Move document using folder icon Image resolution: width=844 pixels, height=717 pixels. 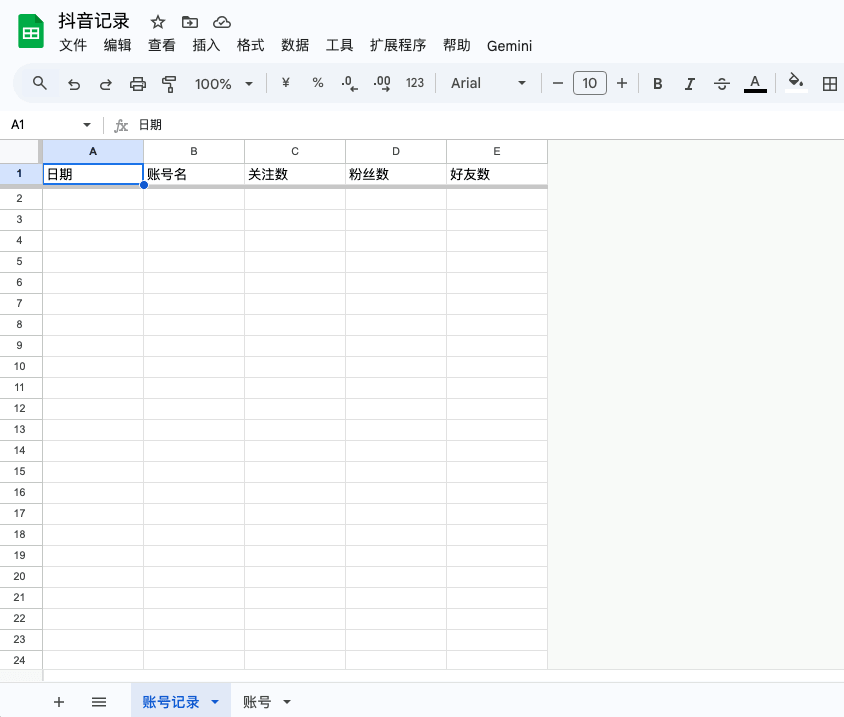pyautogui.click(x=190, y=22)
